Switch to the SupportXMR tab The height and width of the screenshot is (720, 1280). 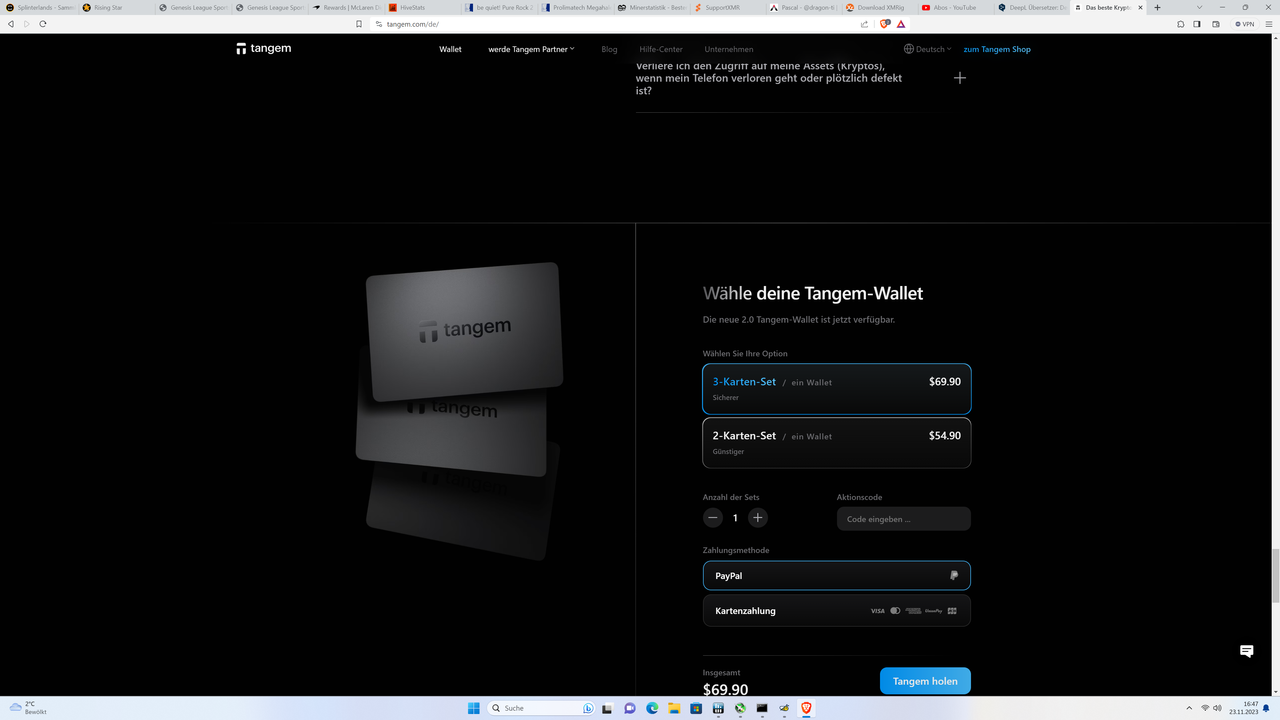726,7
